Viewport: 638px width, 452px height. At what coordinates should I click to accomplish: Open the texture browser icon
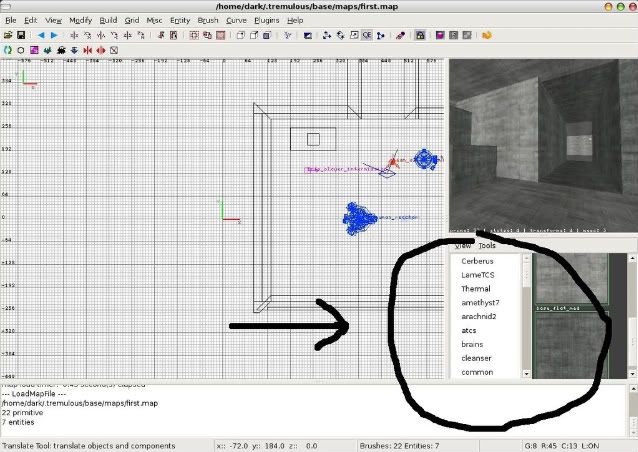tap(467, 35)
